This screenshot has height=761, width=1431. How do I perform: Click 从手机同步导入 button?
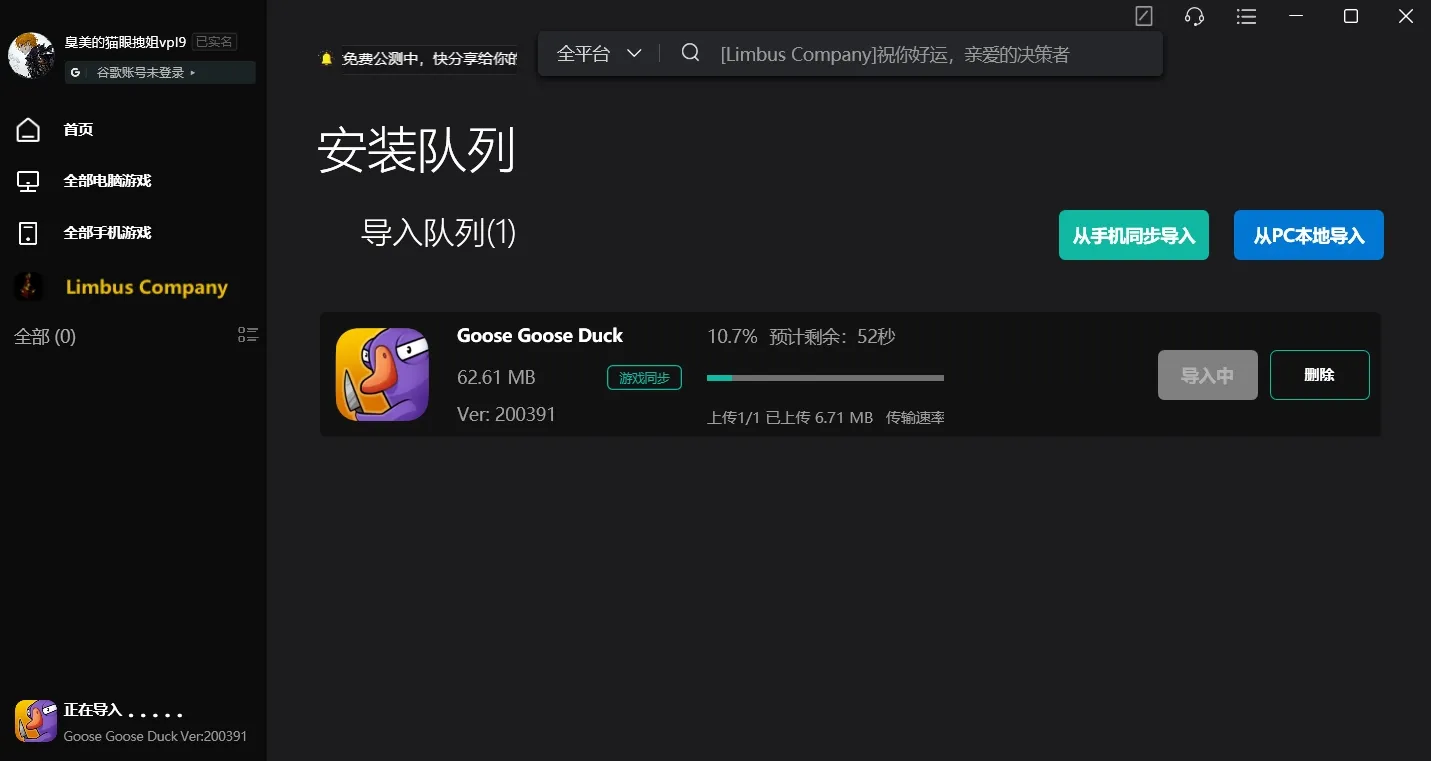pyautogui.click(x=1134, y=235)
